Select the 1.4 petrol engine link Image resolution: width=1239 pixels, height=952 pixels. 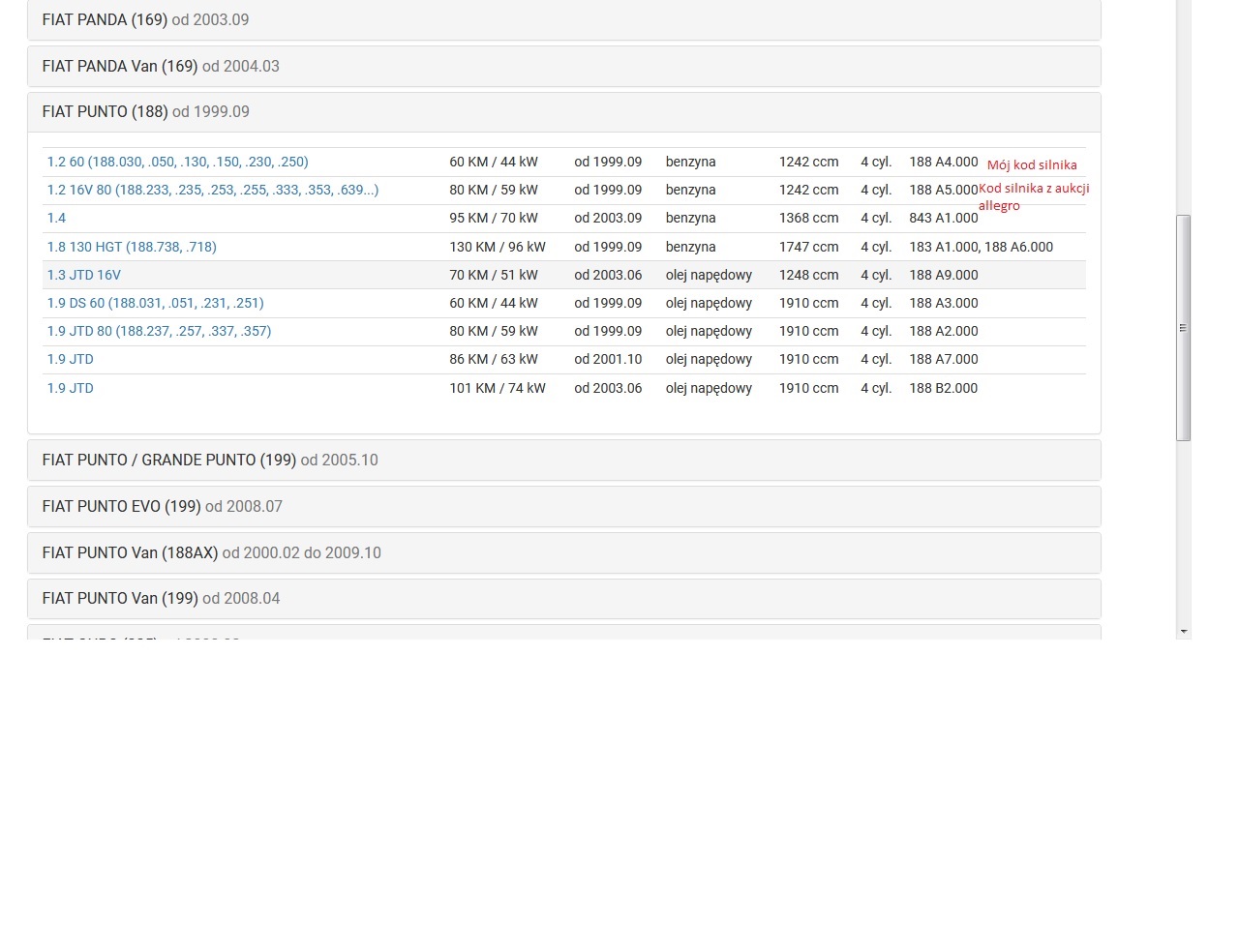pos(56,218)
